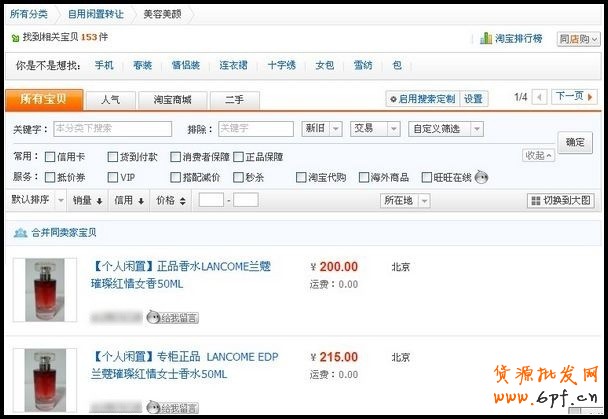
Task: Enable the 货到付款 checkbox
Action: tap(112, 157)
